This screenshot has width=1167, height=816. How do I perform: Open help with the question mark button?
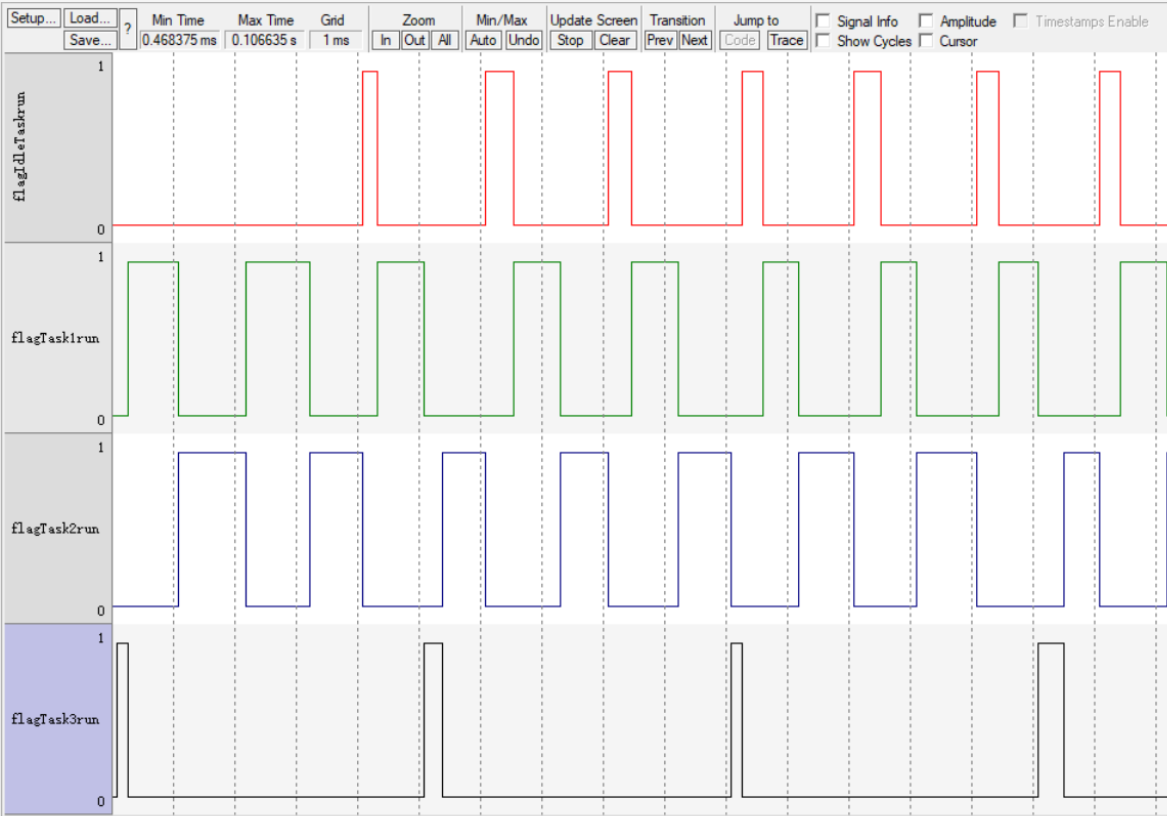[128, 30]
